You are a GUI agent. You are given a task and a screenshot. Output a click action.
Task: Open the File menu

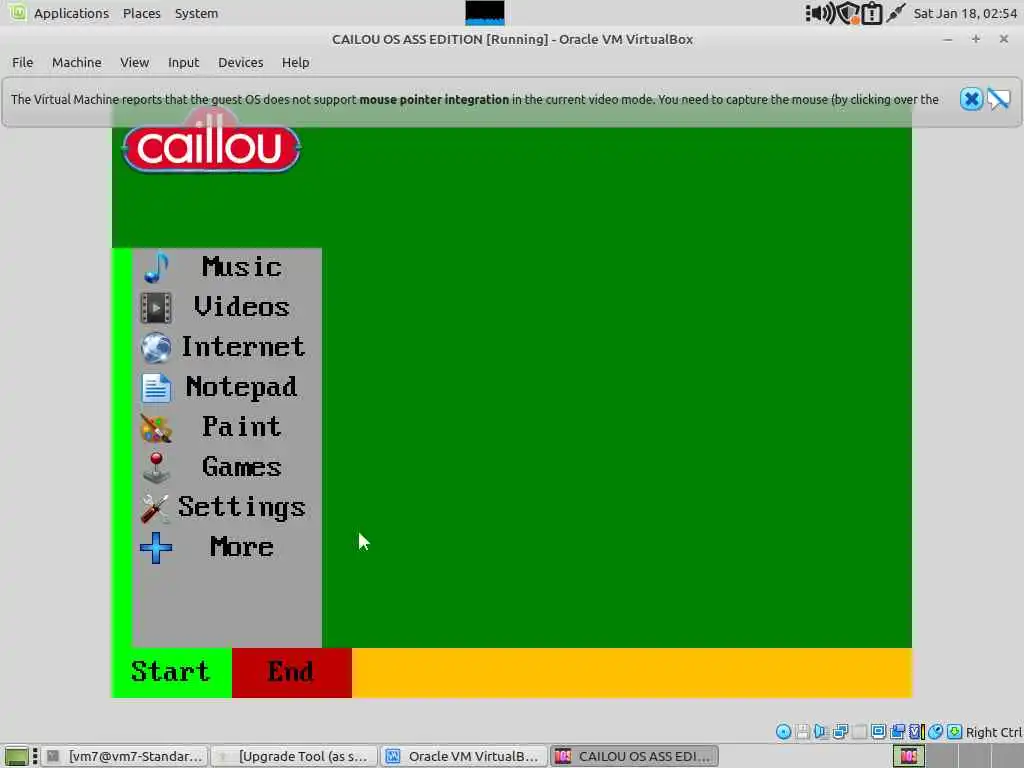[x=22, y=63]
